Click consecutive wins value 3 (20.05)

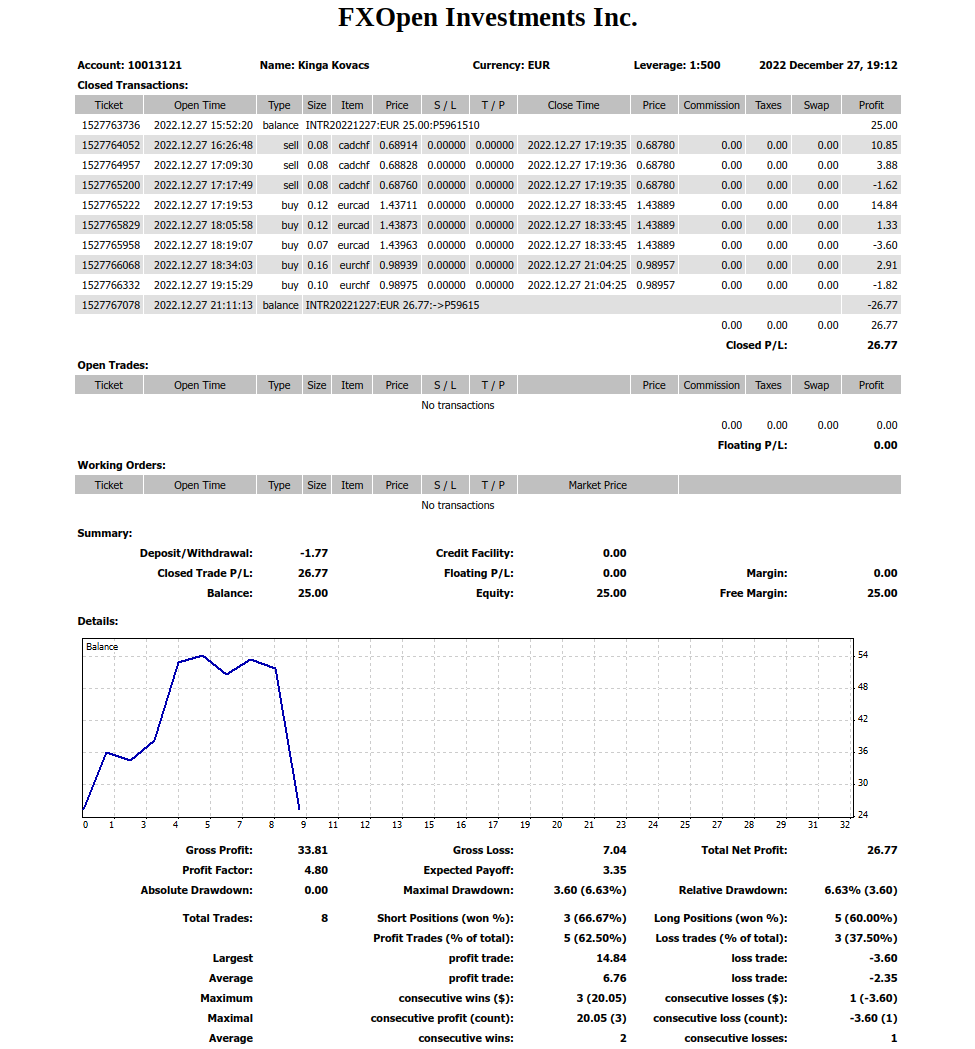(x=601, y=998)
